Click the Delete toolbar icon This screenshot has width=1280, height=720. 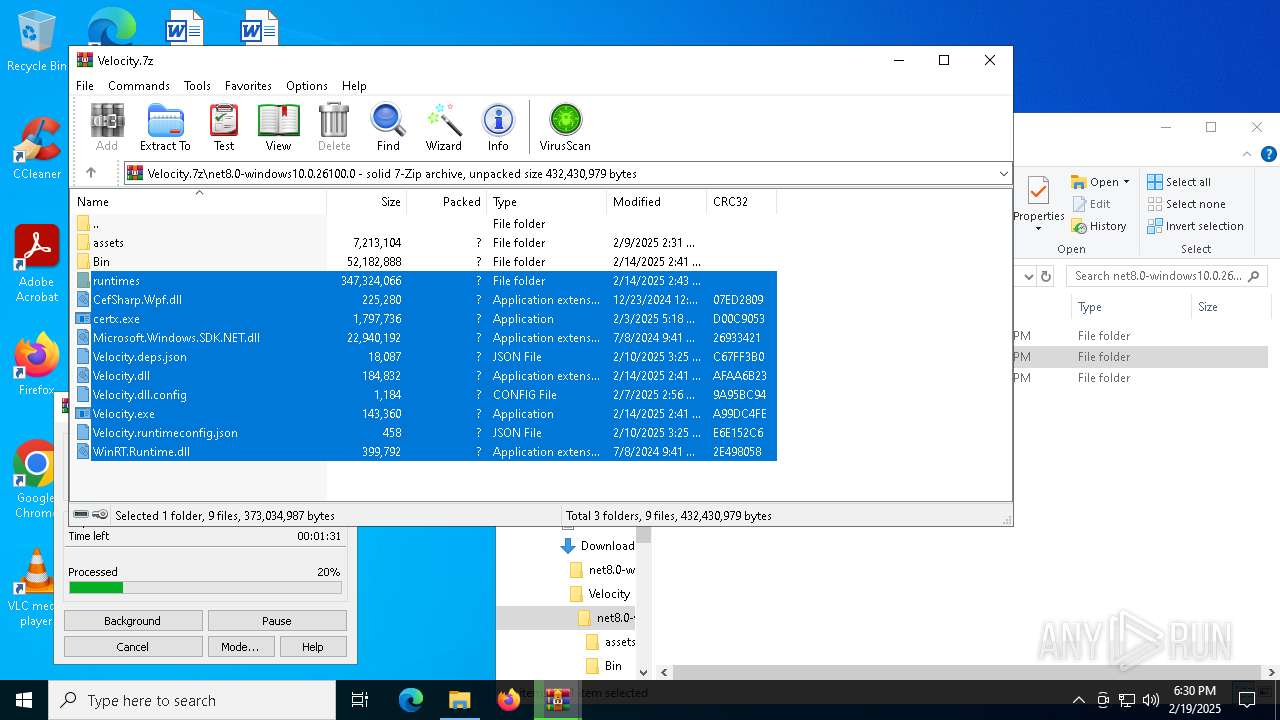coord(334,127)
